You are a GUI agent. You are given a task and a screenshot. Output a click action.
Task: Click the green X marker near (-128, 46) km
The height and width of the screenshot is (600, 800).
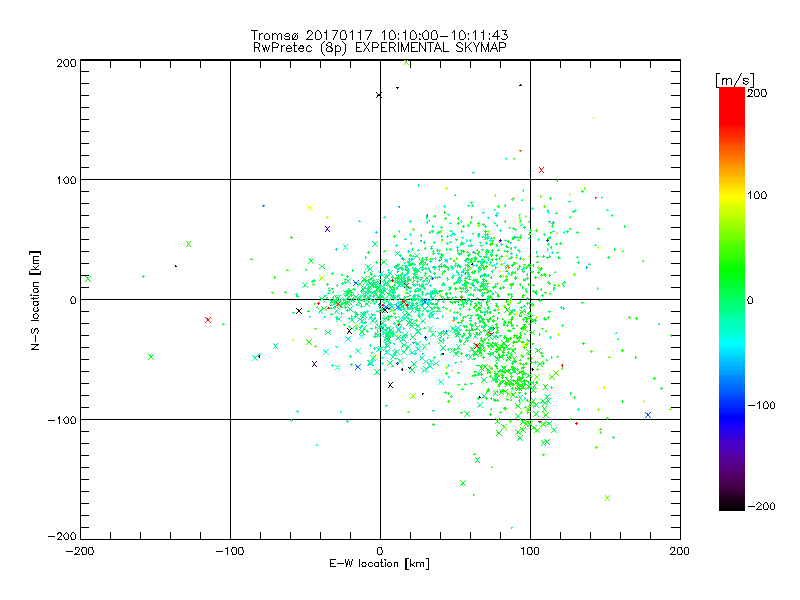point(188,244)
